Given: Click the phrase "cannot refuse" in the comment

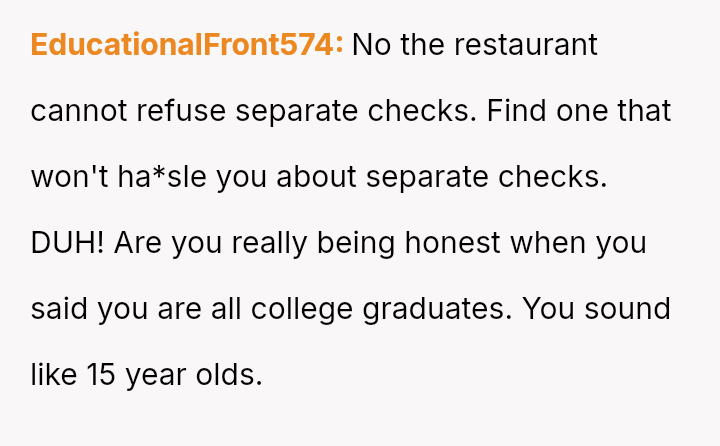Looking at the screenshot, I should [128, 111].
